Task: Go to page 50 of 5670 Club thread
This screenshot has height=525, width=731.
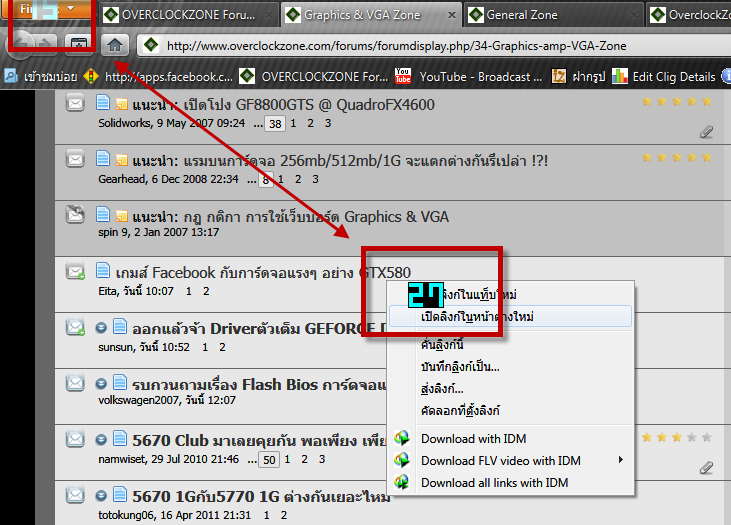Action: [x=269, y=460]
